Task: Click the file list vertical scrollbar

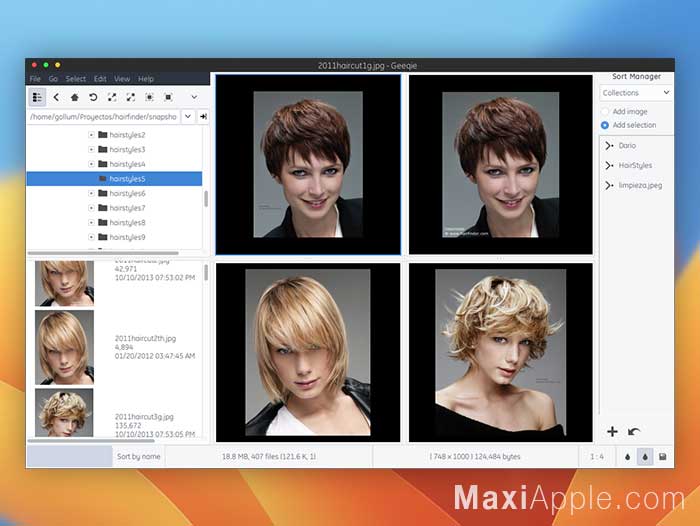Action: click(206, 272)
